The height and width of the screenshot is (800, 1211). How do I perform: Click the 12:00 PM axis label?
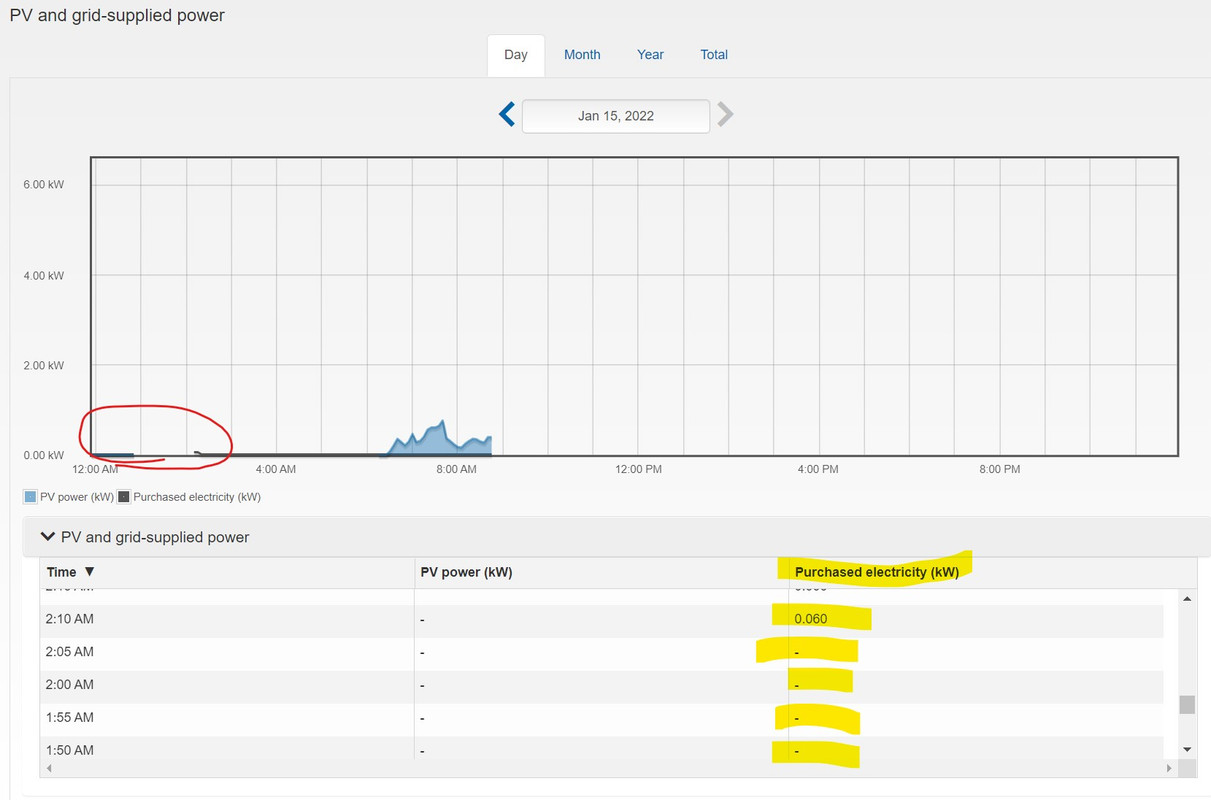tap(638, 469)
